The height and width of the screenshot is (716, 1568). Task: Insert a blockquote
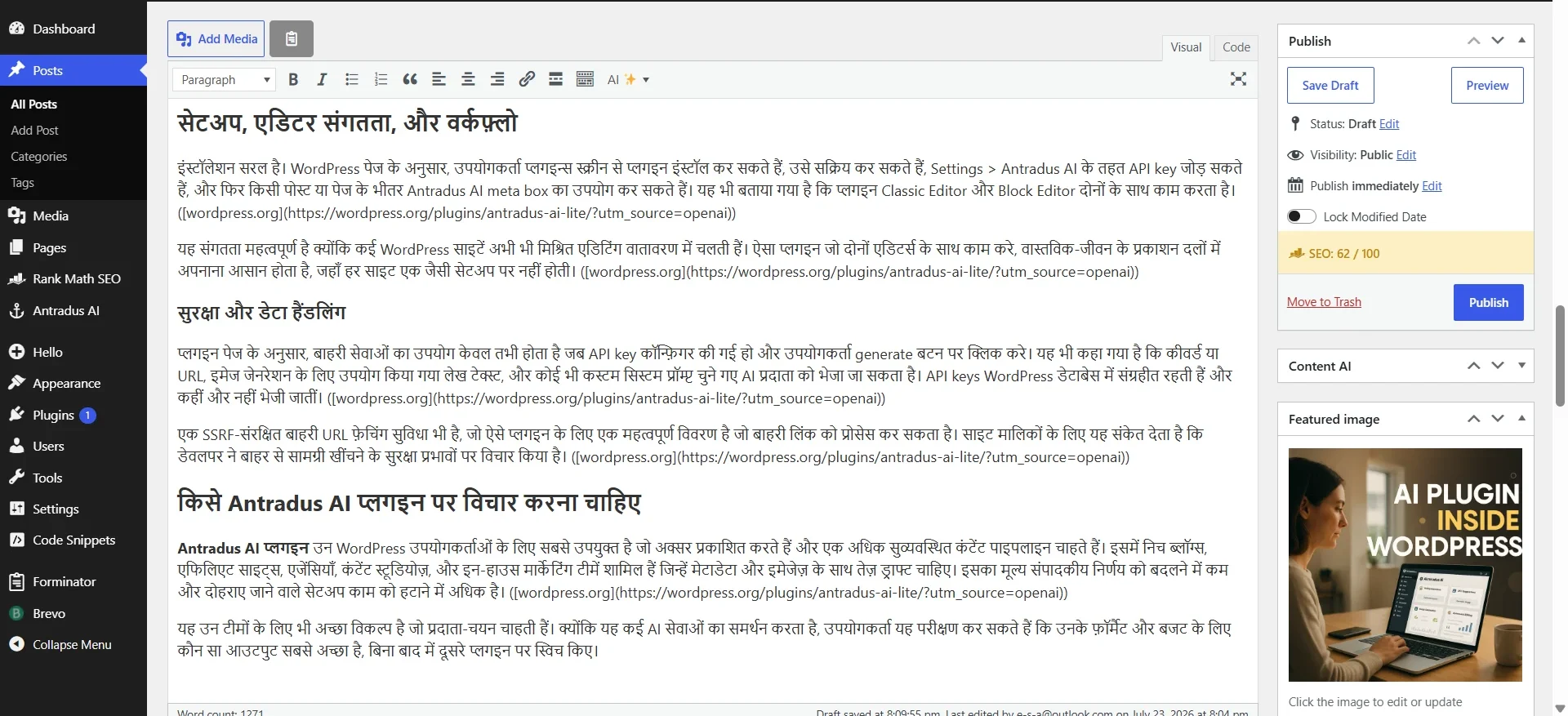410,79
